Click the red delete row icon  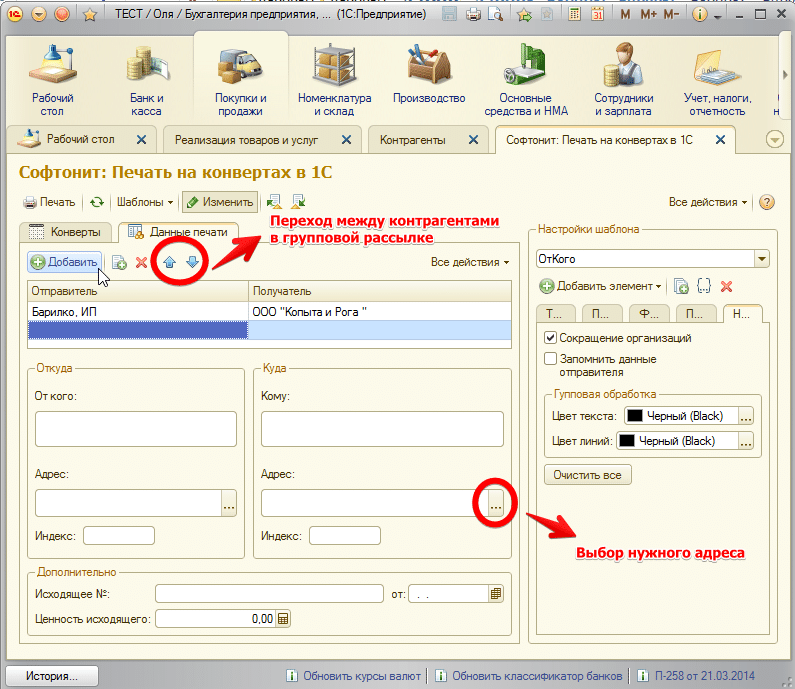tap(141, 263)
